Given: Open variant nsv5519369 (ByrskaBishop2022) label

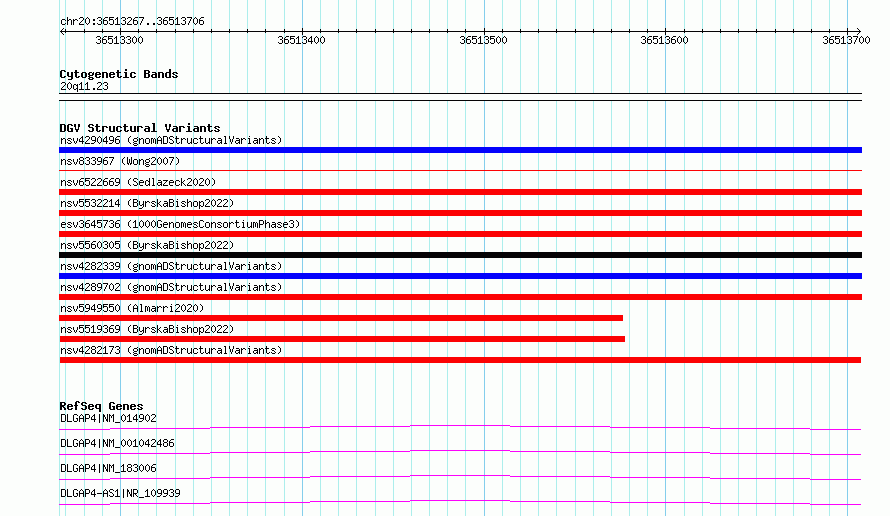Looking at the screenshot, I should (x=147, y=329).
